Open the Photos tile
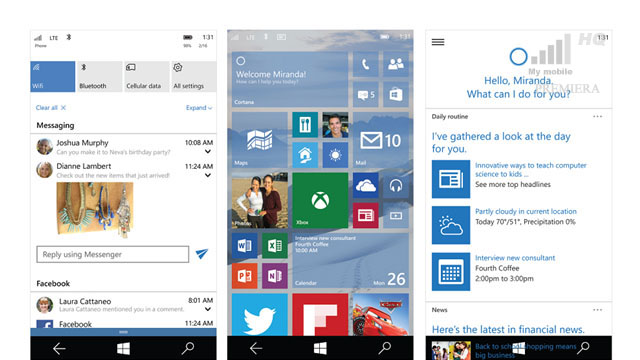Viewport: 640px width, 360px height. pos(260,200)
